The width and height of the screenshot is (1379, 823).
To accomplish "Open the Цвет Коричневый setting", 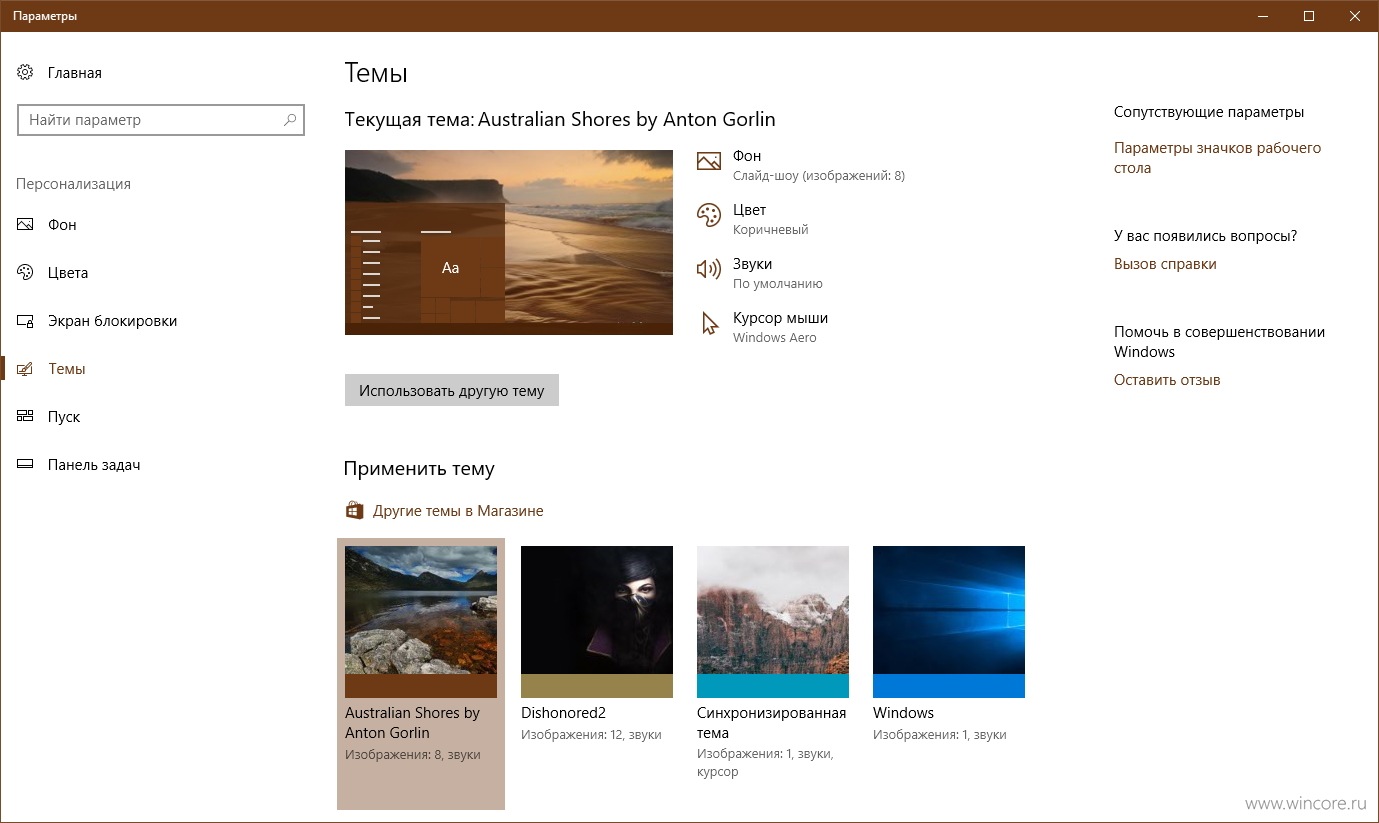I will coord(753,219).
